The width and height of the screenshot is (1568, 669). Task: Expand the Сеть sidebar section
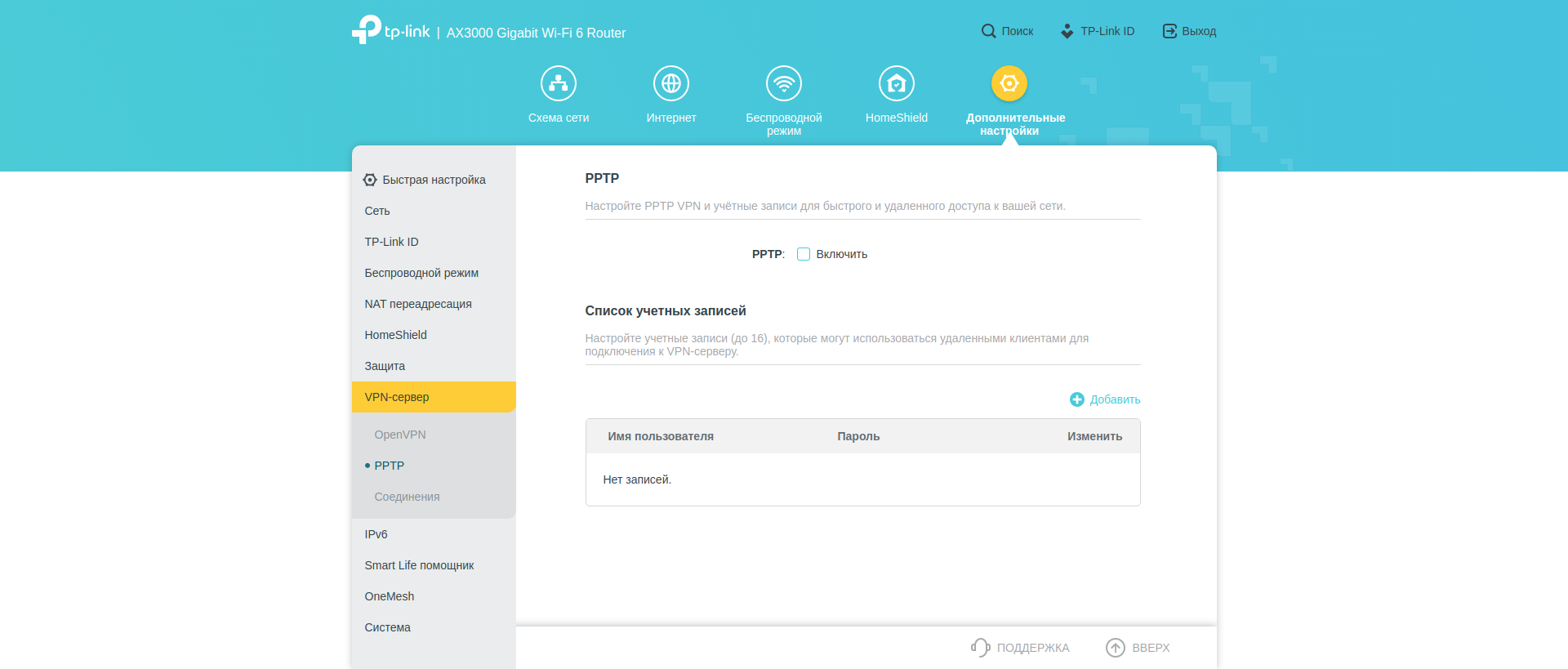[377, 211]
